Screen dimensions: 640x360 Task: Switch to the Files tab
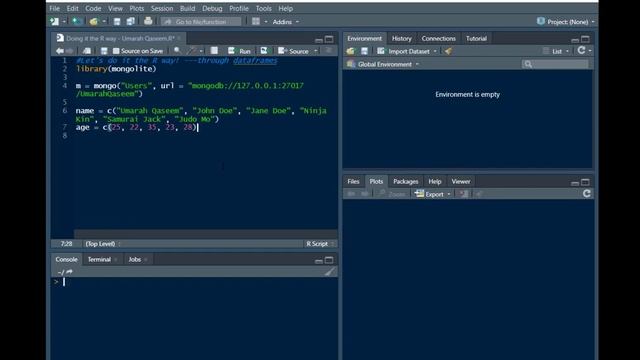(353, 181)
